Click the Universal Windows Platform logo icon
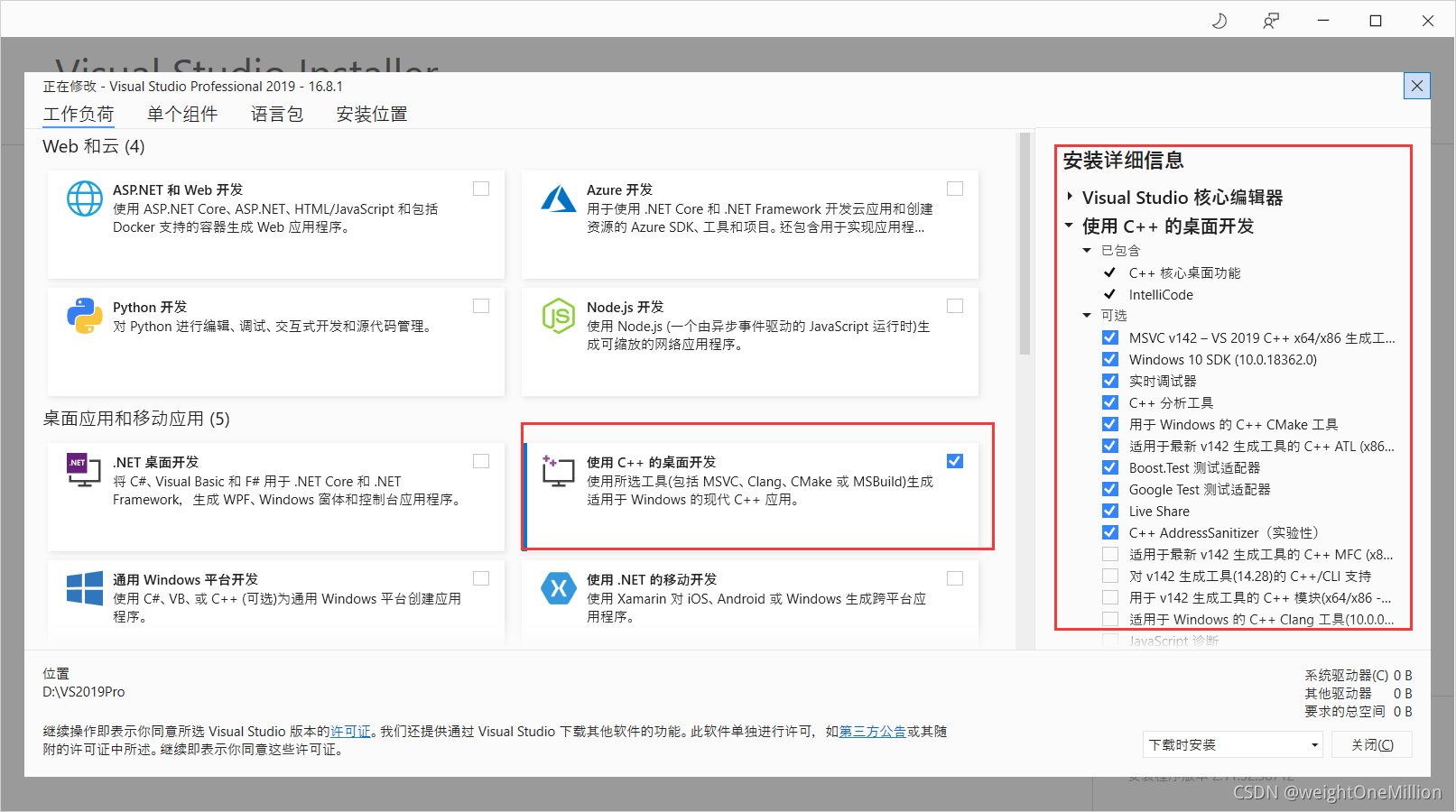Screen dimensions: 1456x812 coord(85,588)
